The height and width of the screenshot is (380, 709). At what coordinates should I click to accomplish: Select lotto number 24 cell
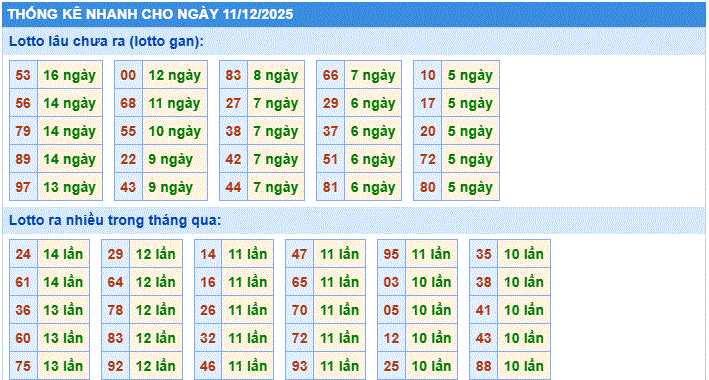tap(23, 254)
